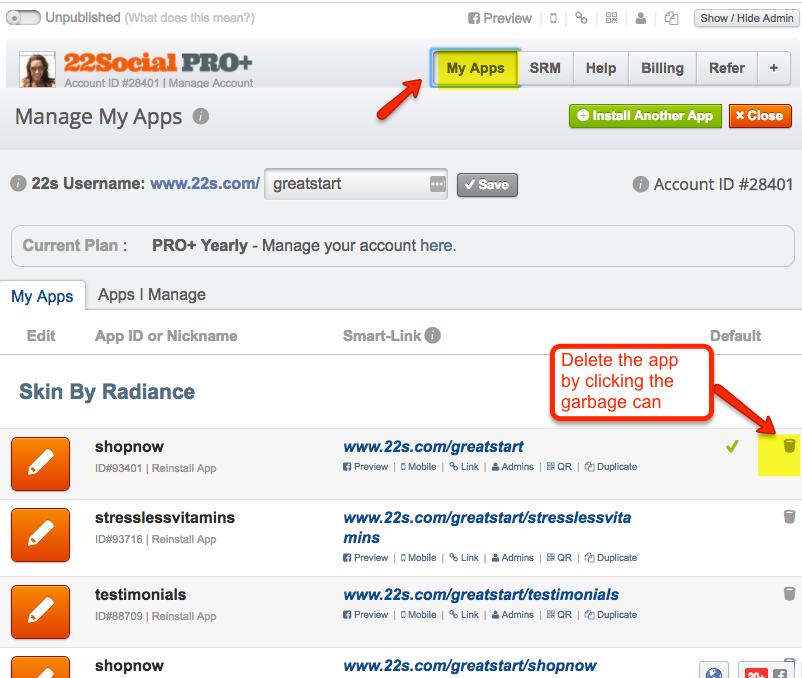This screenshot has height=678, width=802.
Task: Click Preview in stresslessvitamins row
Action: 366,558
